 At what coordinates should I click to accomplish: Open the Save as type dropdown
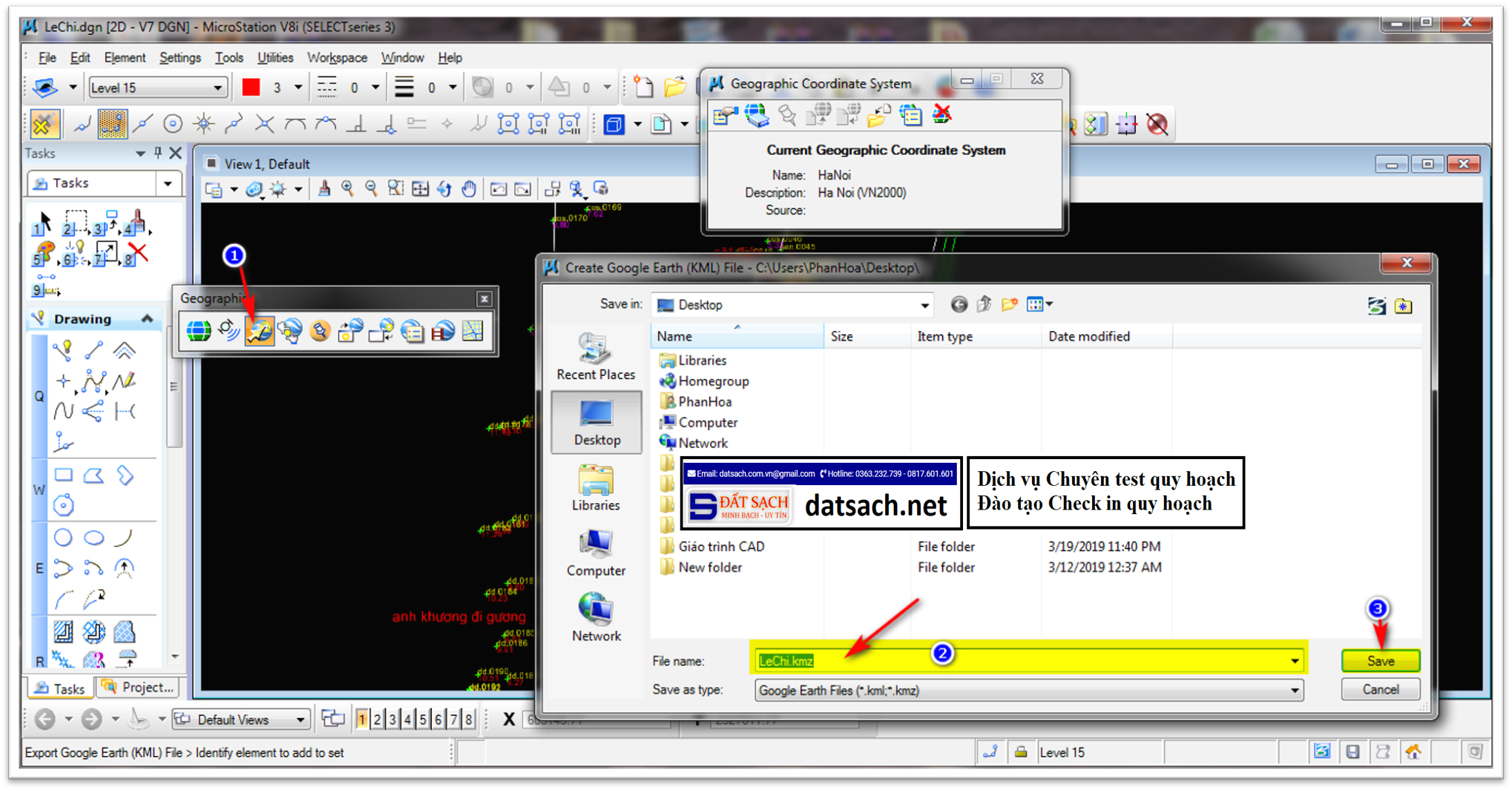pos(1295,691)
